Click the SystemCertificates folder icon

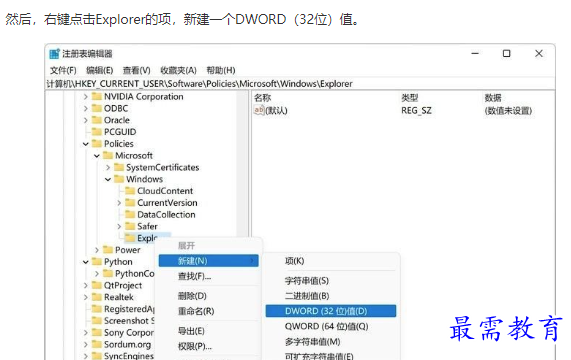point(119,167)
